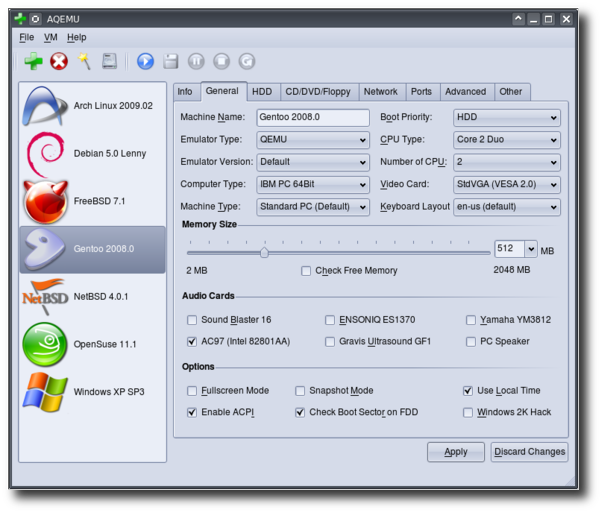Image resolution: width=602 pixels, height=513 pixels.
Task: Uncheck AC97 (Intel 82801AA) audio card
Action: click(192, 341)
